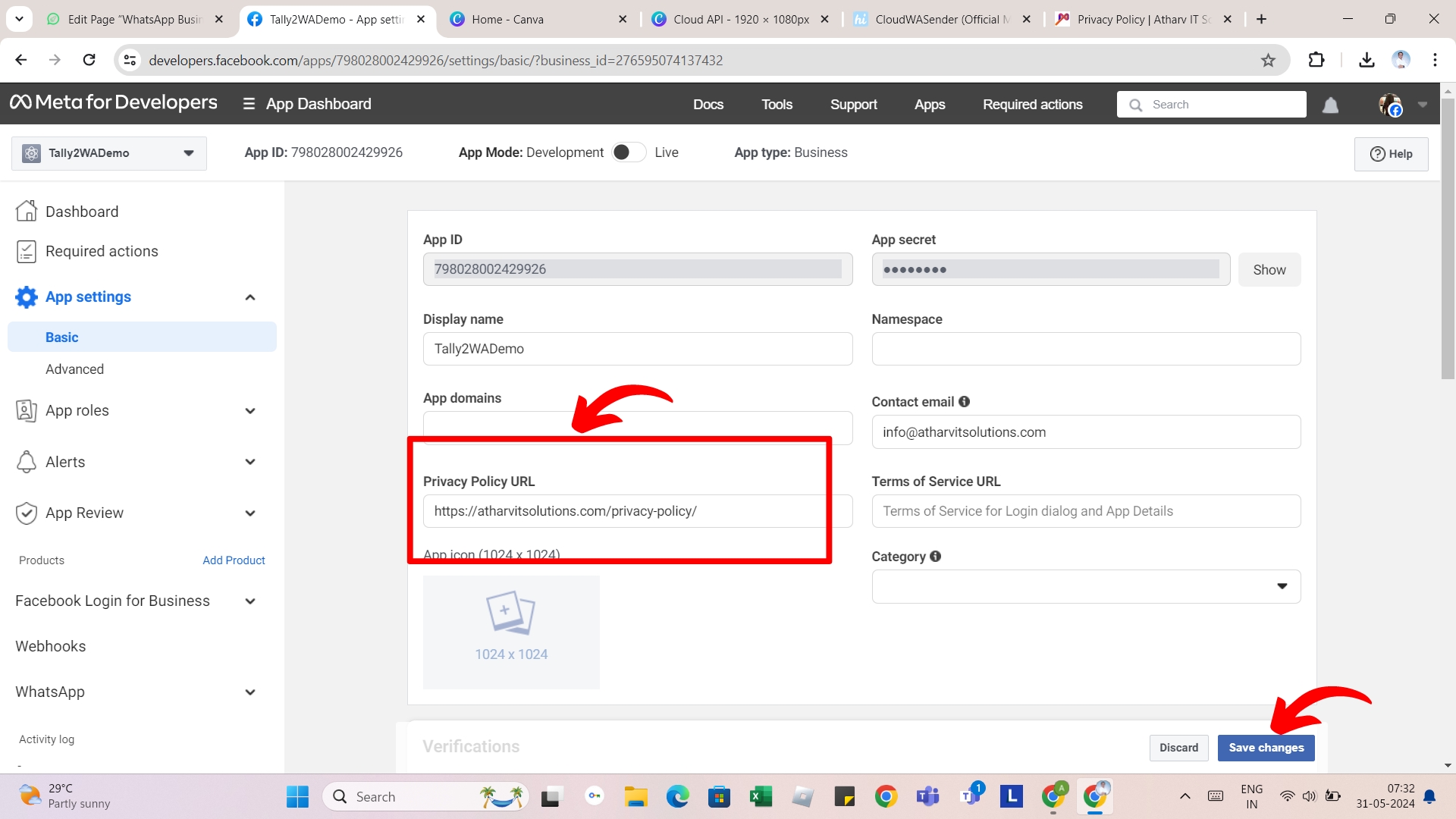1456x819 pixels.
Task: Bookmark this page with the star icon
Action: tap(1268, 60)
